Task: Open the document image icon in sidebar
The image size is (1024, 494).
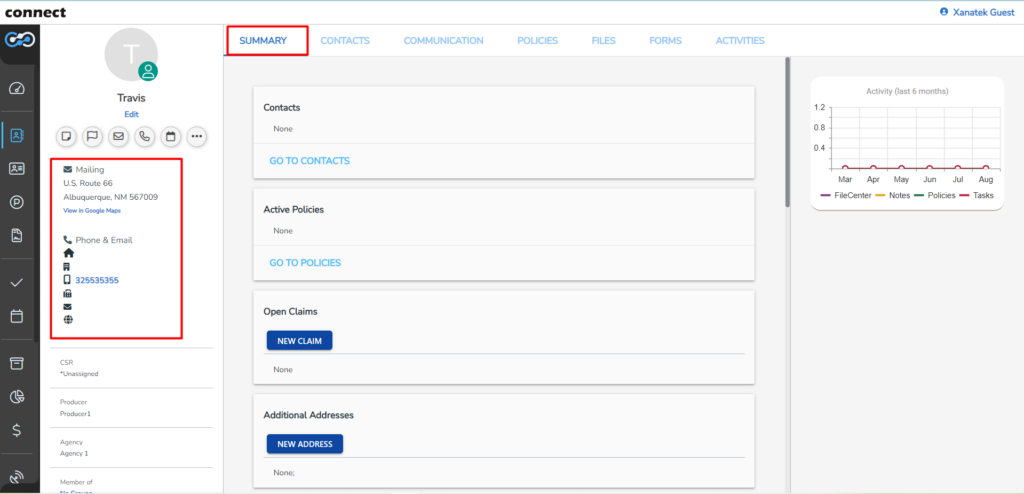Action: [x=18, y=236]
